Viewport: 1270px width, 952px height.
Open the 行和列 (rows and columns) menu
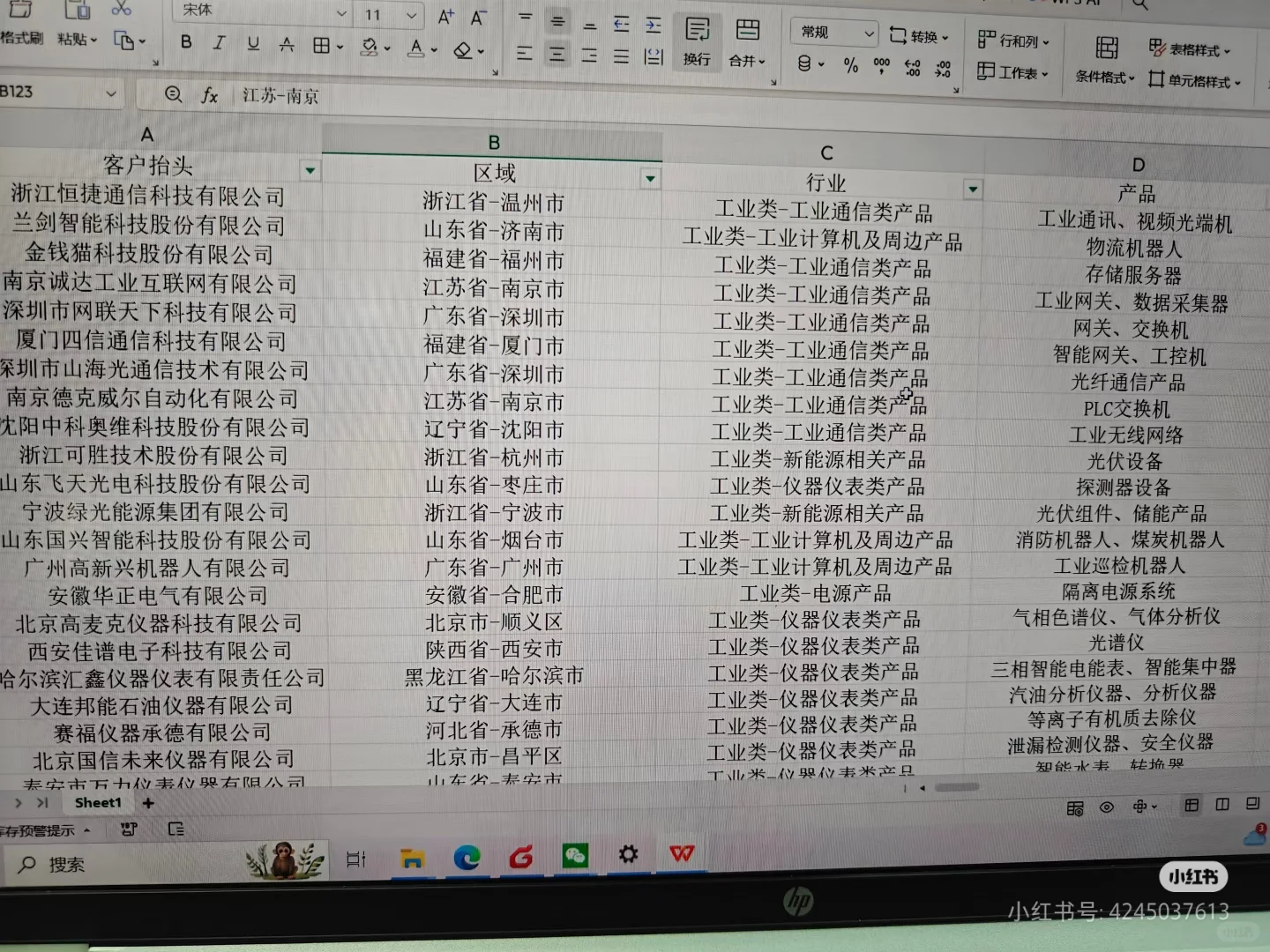[1016, 41]
